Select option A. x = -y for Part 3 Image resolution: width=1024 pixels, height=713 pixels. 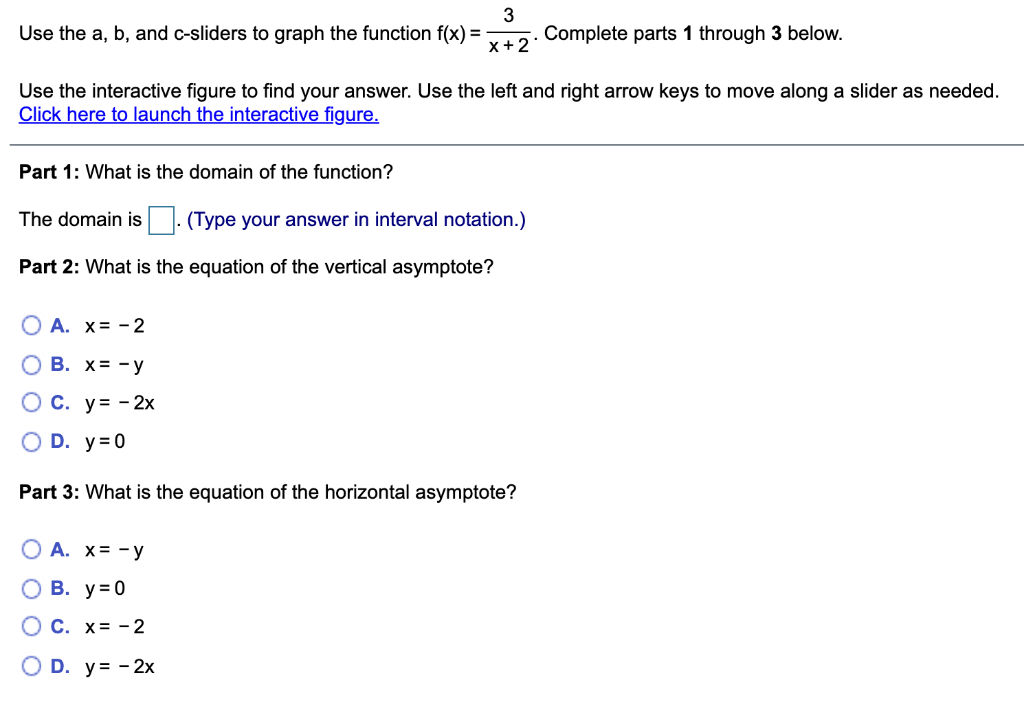pos(31,548)
